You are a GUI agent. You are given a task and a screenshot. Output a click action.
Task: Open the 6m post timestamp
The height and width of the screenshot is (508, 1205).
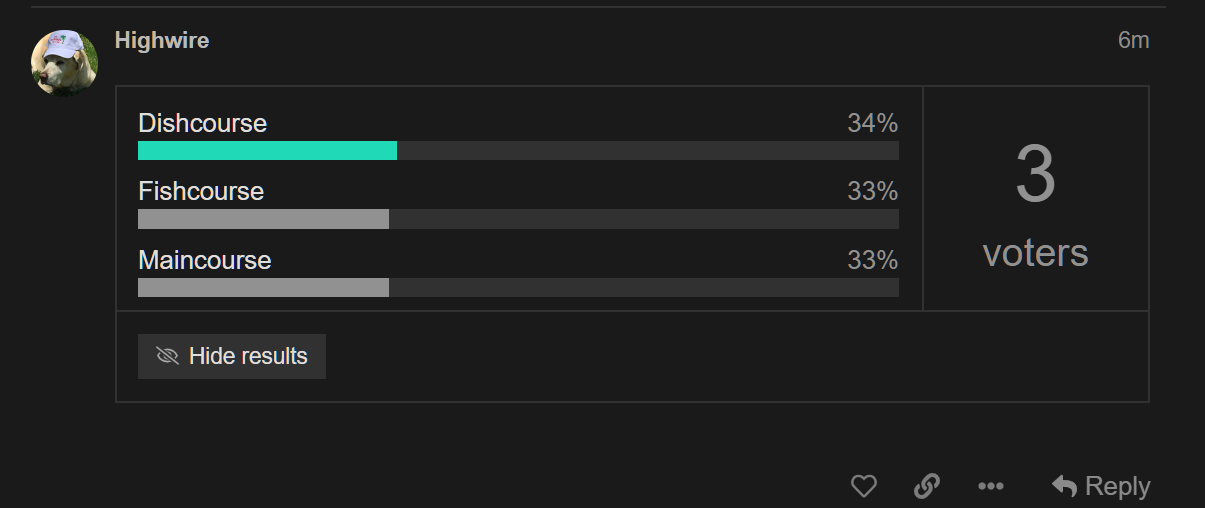coord(1133,40)
